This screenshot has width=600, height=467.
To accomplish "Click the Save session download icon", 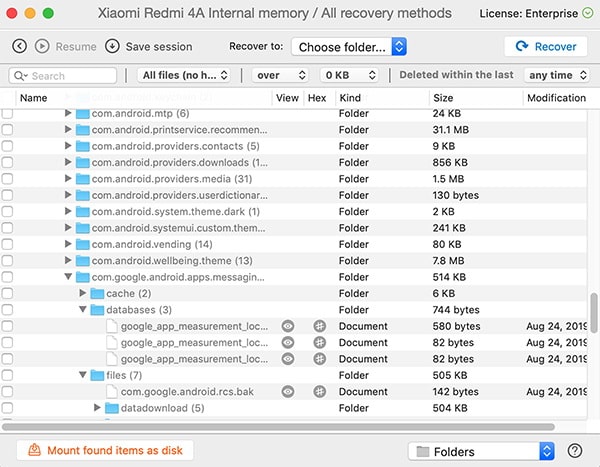I will [x=112, y=46].
